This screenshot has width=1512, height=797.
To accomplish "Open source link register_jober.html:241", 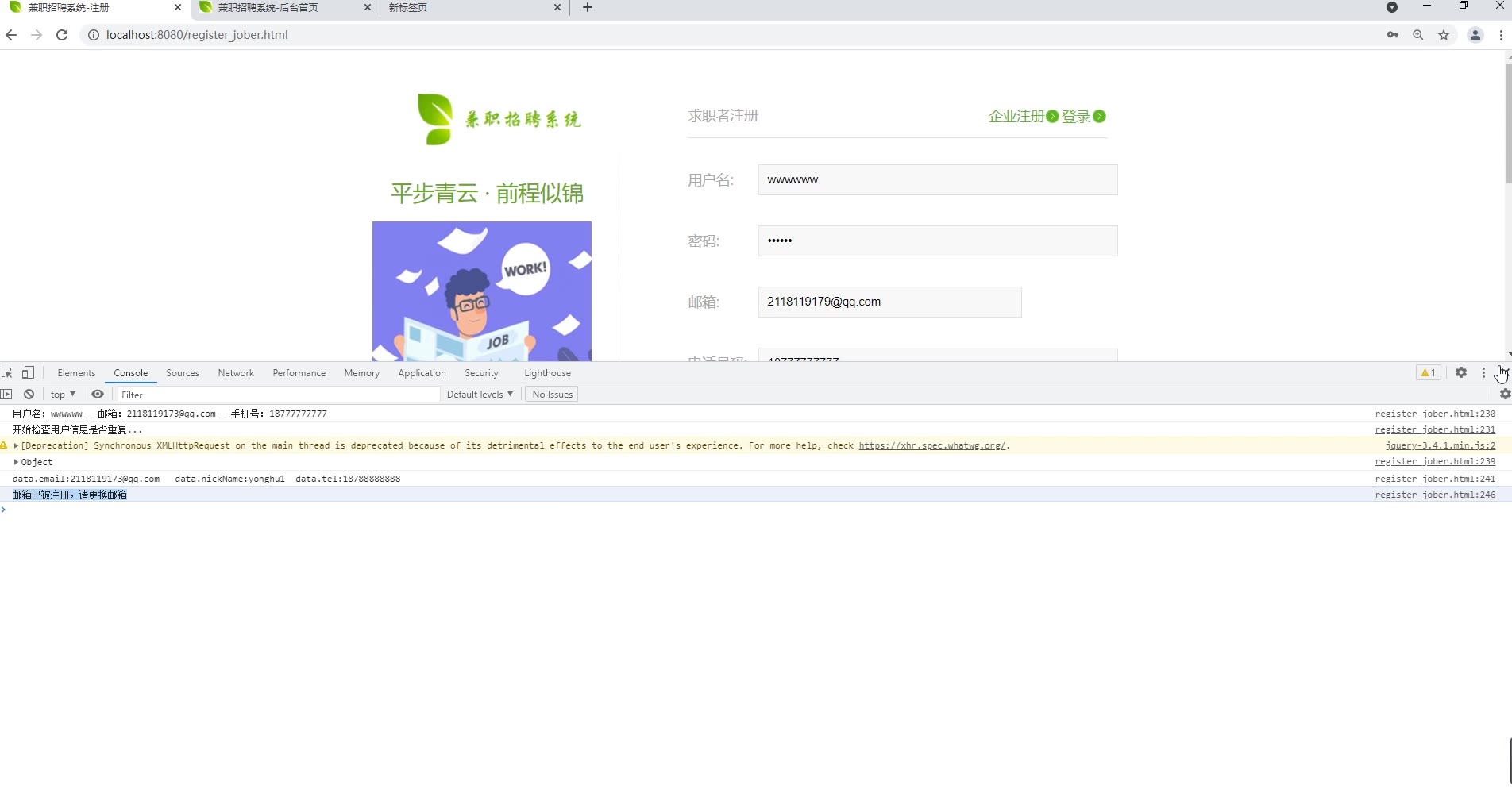I will click(1435, 479).
